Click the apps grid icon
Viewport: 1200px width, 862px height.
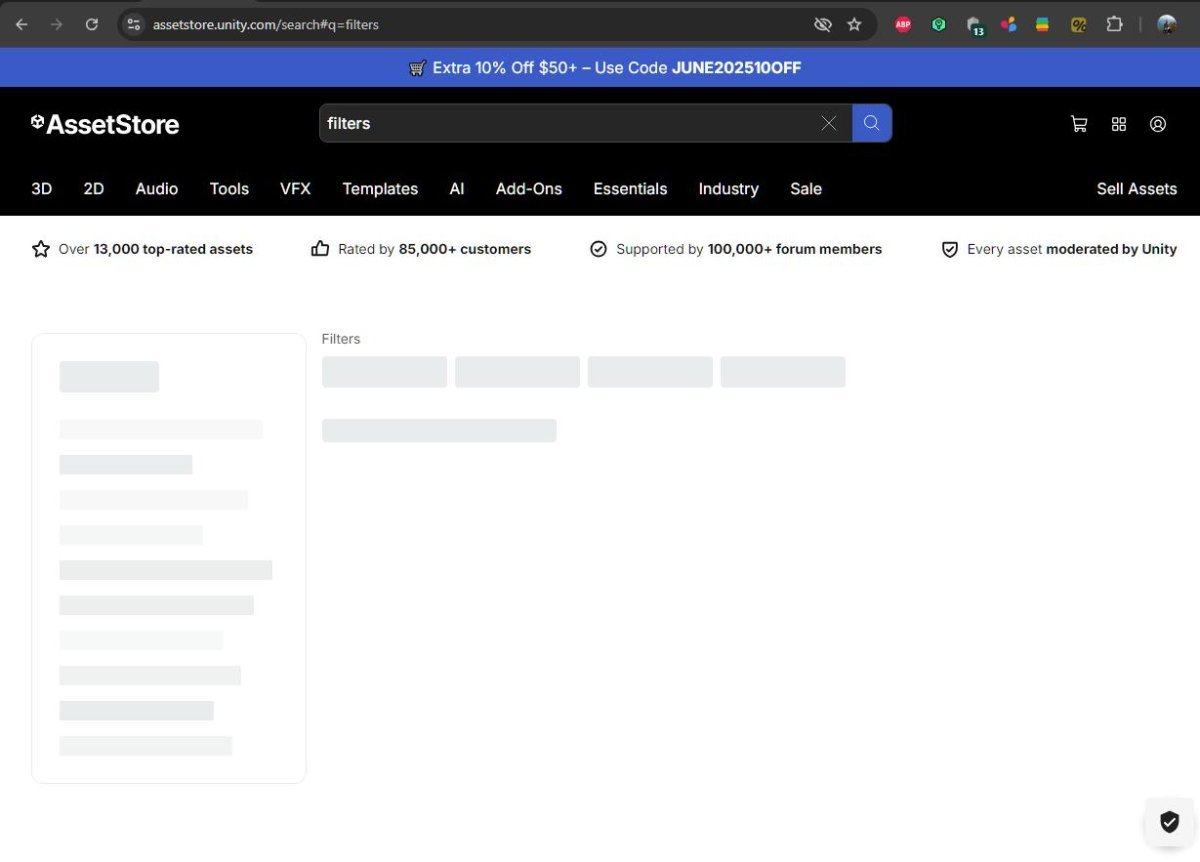[x=1119, y=124]
